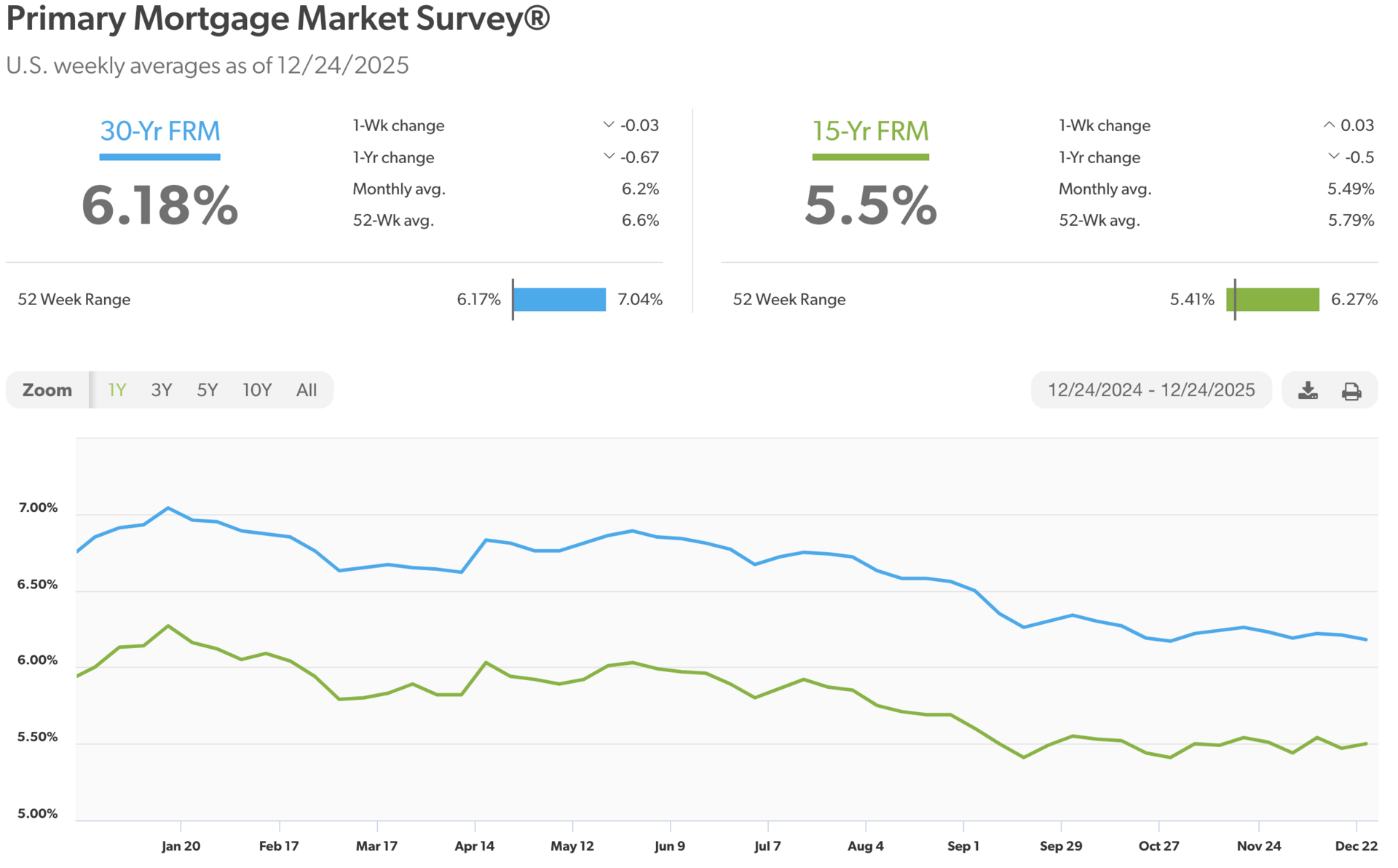
Task: Choose the 10Y zoom option
Action: [x=257, y=390]
